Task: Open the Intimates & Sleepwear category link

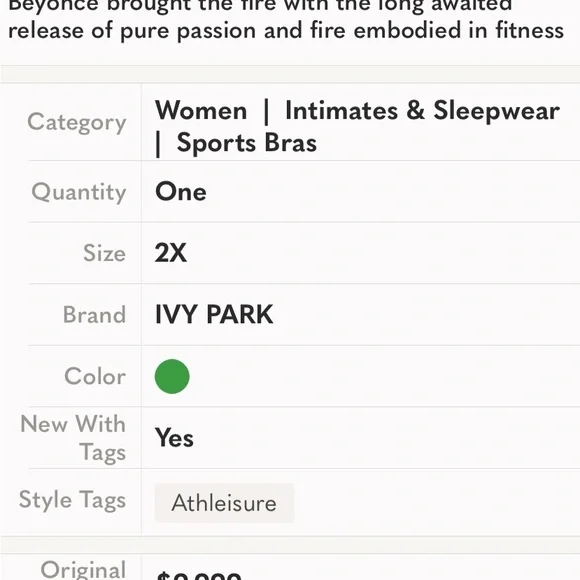Action: (x=423, y=110)
